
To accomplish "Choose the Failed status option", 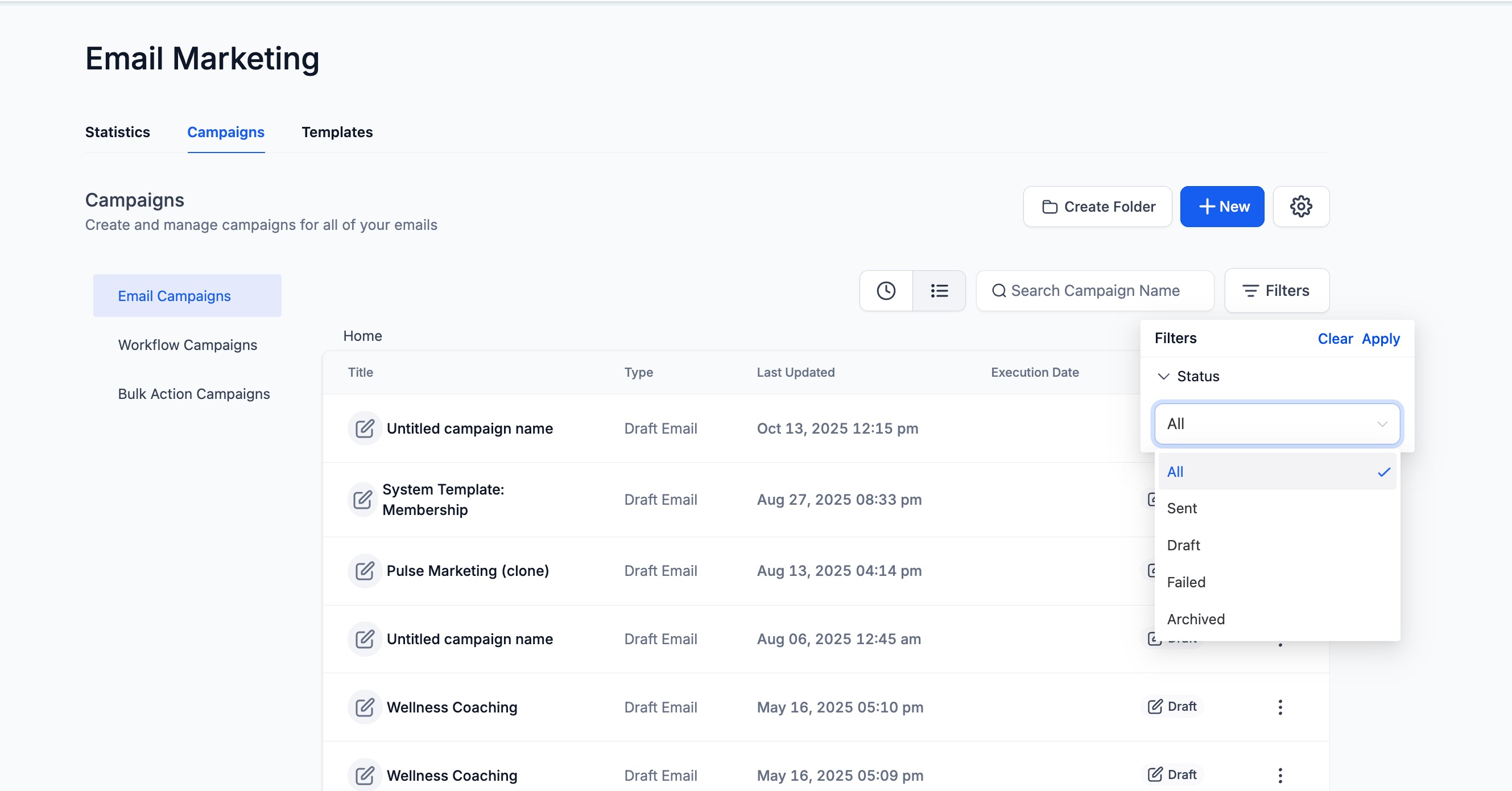I will (1185, 583).
